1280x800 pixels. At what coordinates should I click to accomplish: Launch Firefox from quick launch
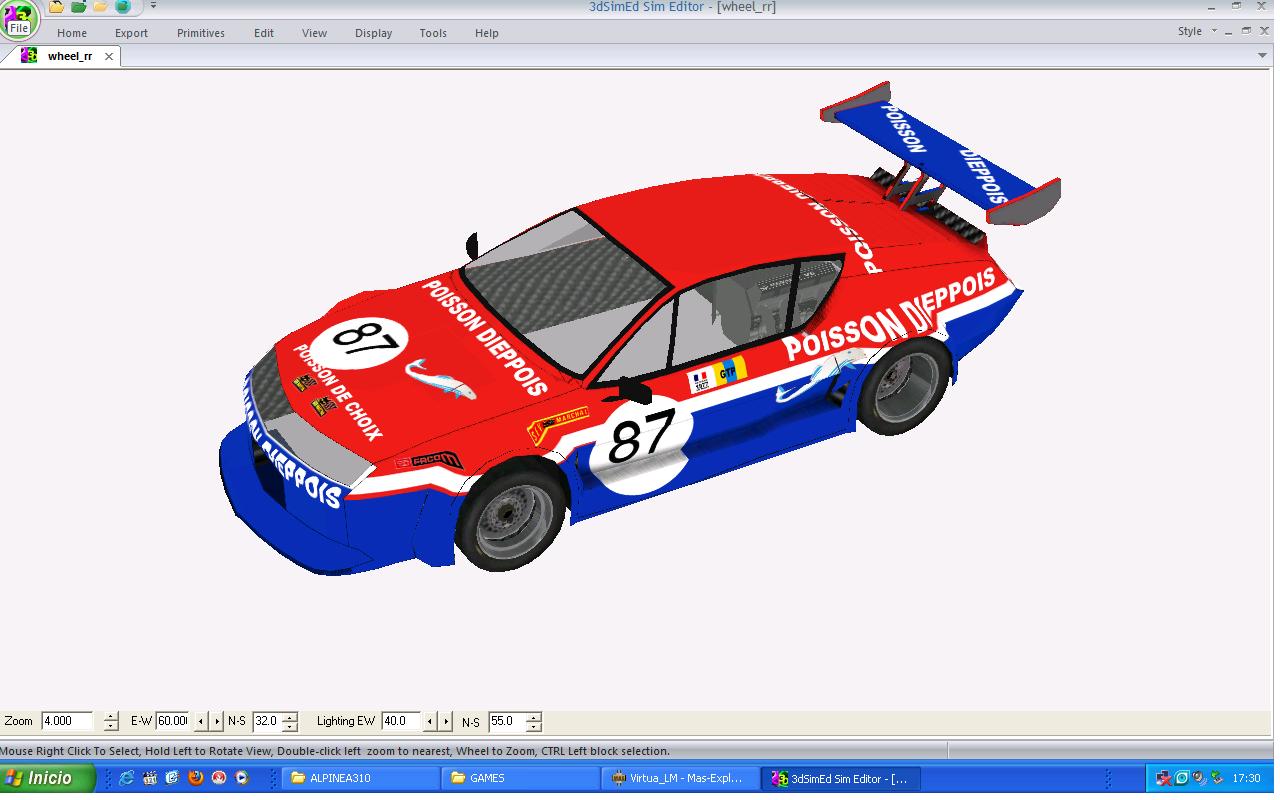point(196,778)
